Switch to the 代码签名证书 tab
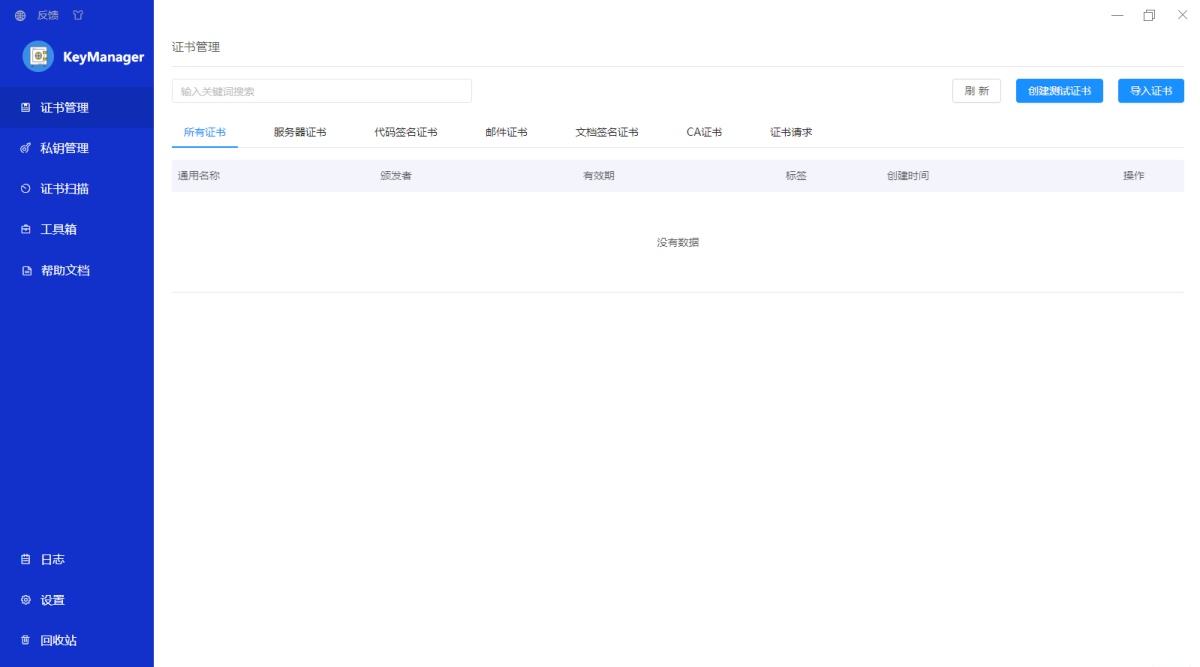 click(406, 132)
